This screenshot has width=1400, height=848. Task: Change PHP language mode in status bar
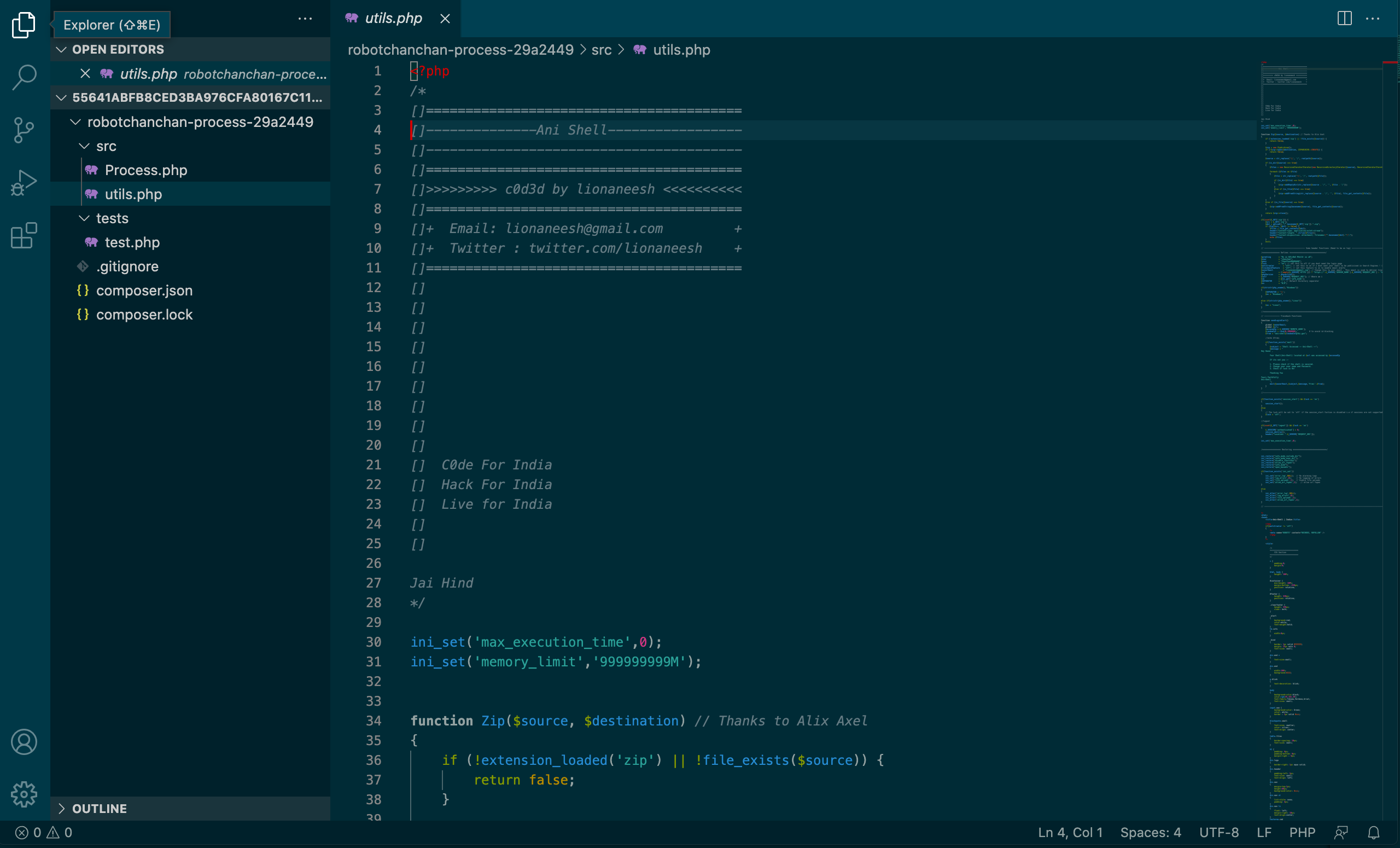click(1302, 833)
